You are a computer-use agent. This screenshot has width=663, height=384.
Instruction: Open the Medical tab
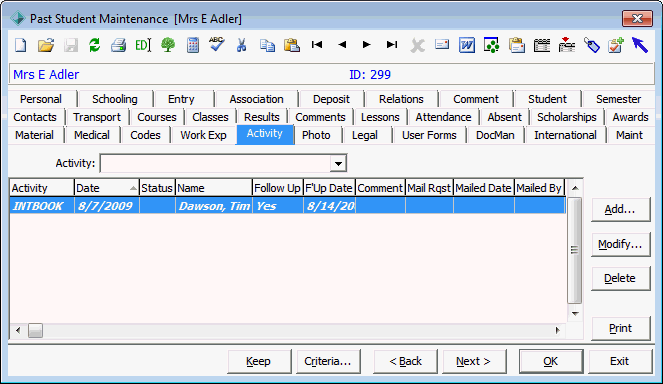pyautogui.click(x=92, y=135)
